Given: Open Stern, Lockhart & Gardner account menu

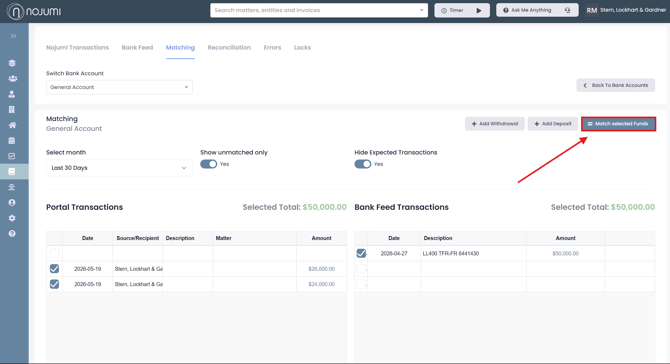Looking at the screenshot, I should pyautogui.click(x=633, y=10).
